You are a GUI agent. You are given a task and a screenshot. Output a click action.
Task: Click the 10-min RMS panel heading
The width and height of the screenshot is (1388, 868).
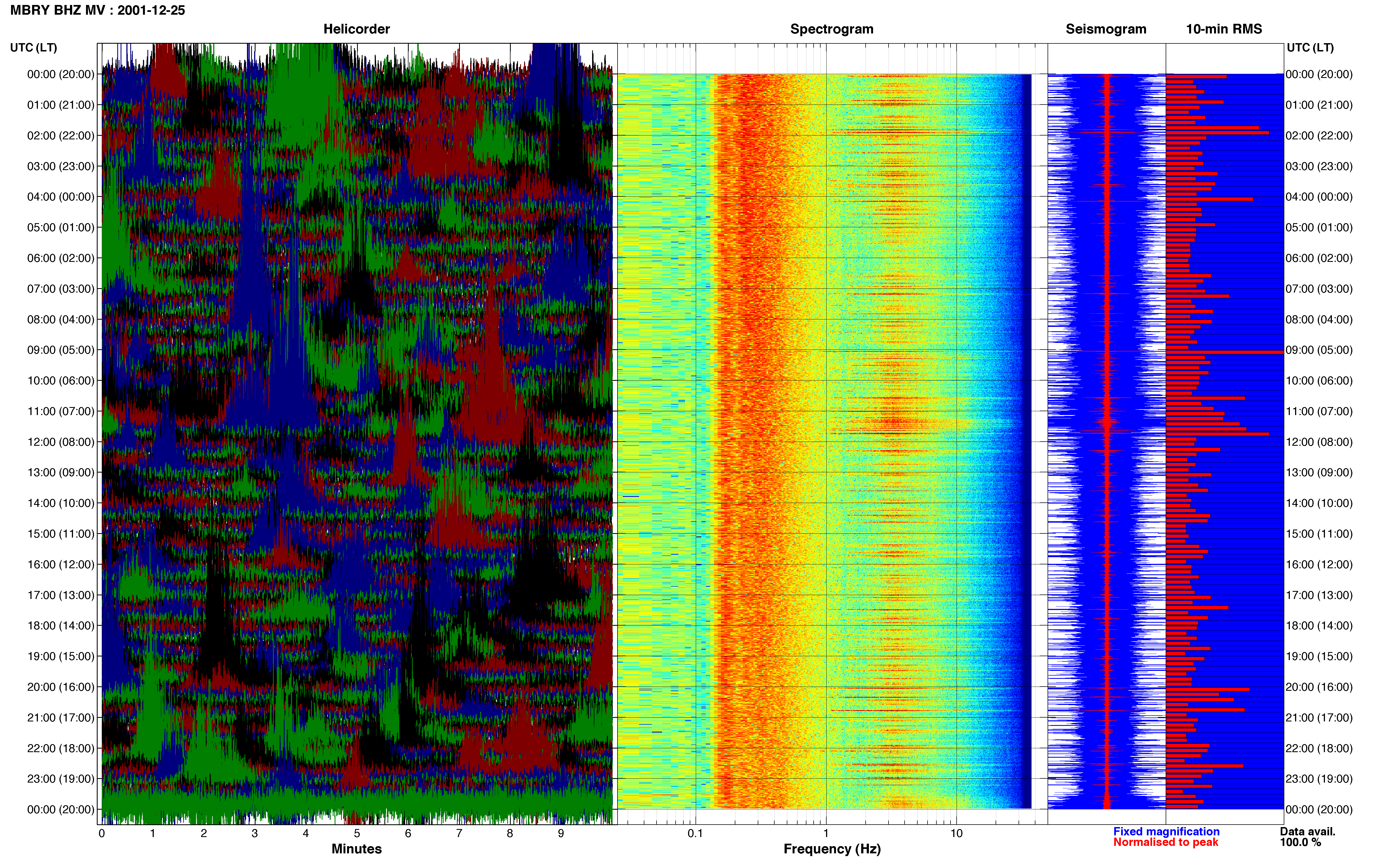1224,29
